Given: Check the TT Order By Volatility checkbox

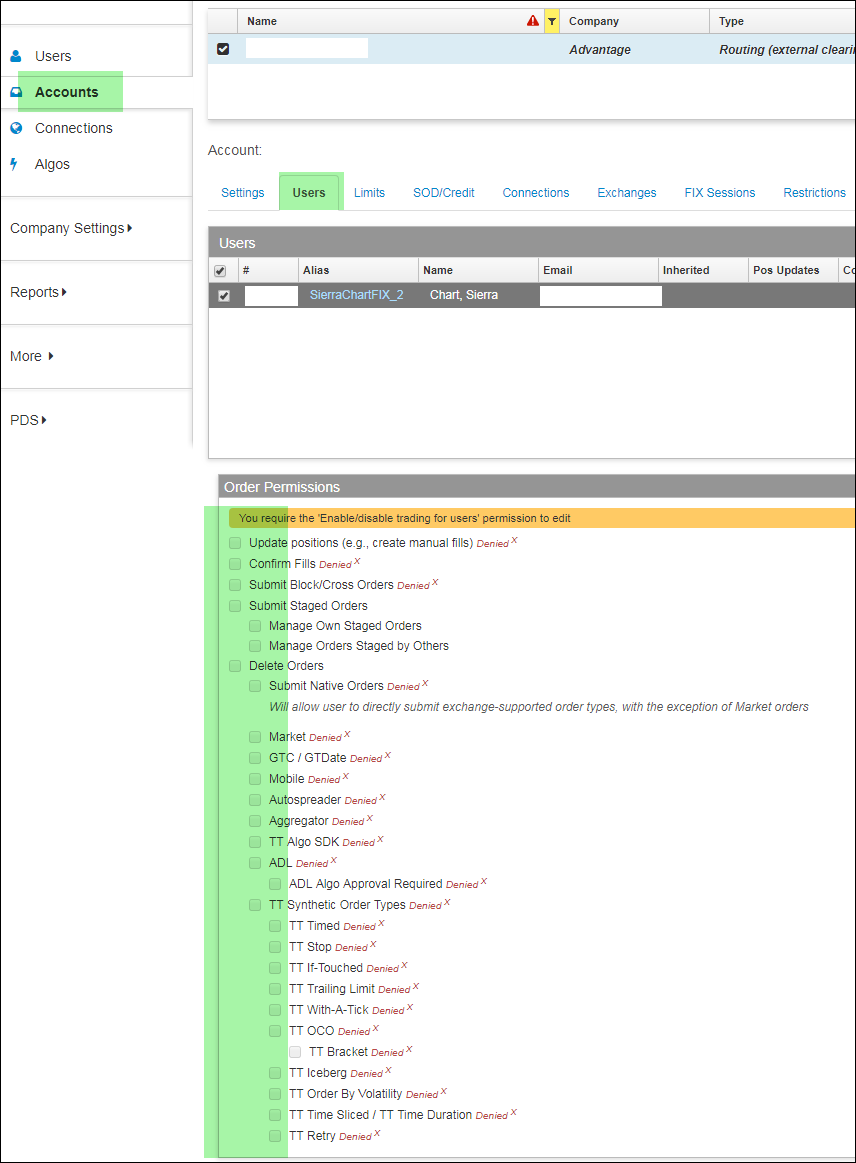Looking at the screenshot, I should 275,1094.
